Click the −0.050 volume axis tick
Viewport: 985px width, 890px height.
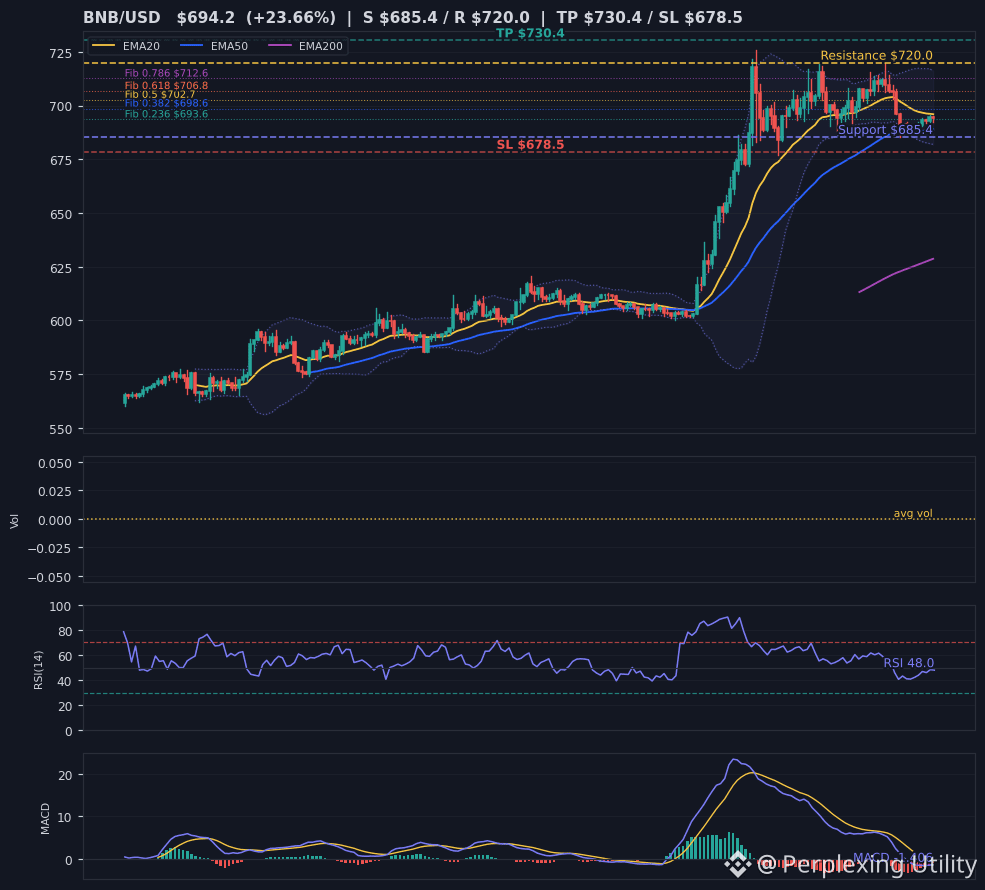pyautogui.click(x=51, y=577)
